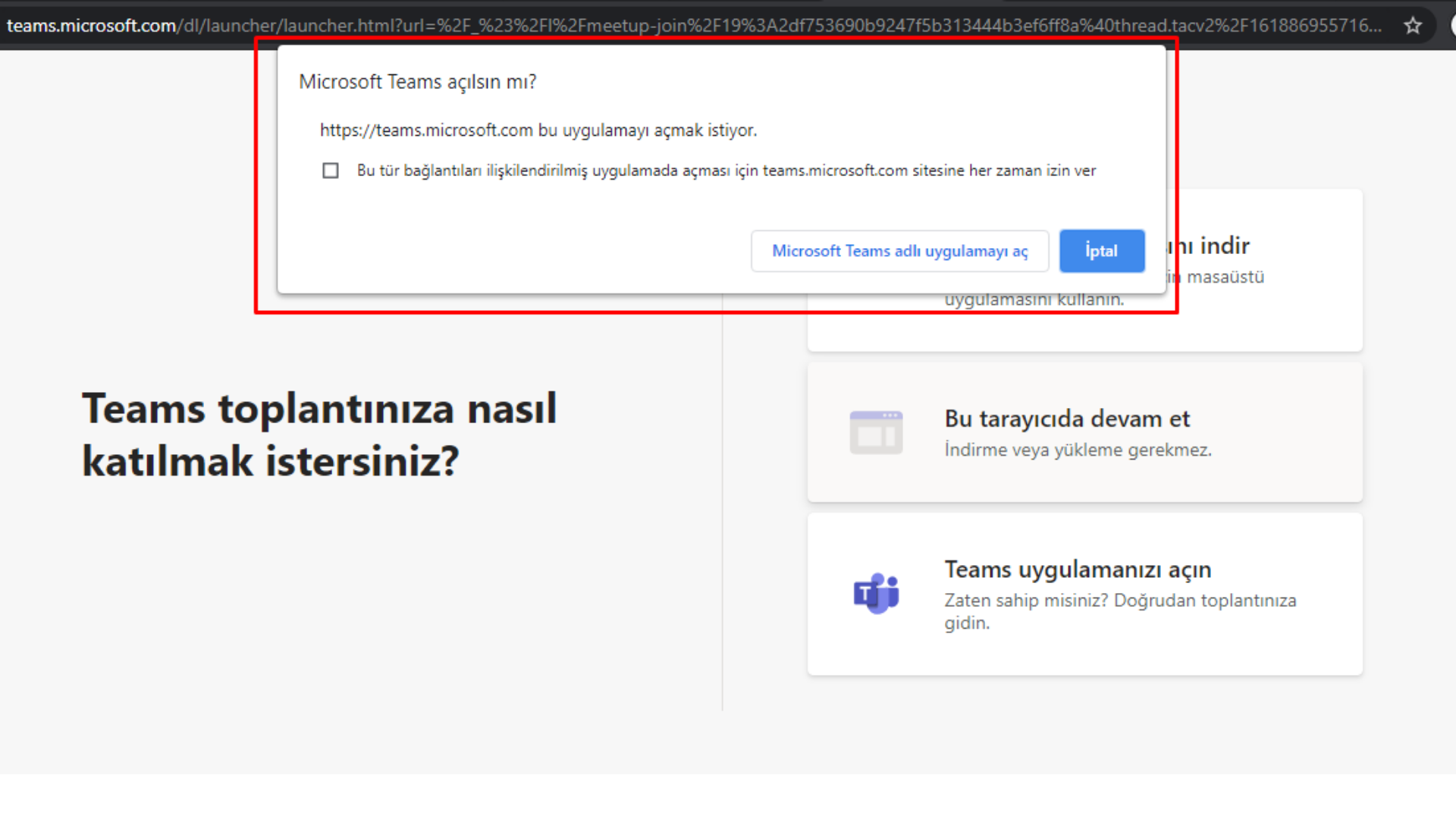
Task: Choose 'Bu tarayıcıda devam et' option
Action: click(1084, 432)
